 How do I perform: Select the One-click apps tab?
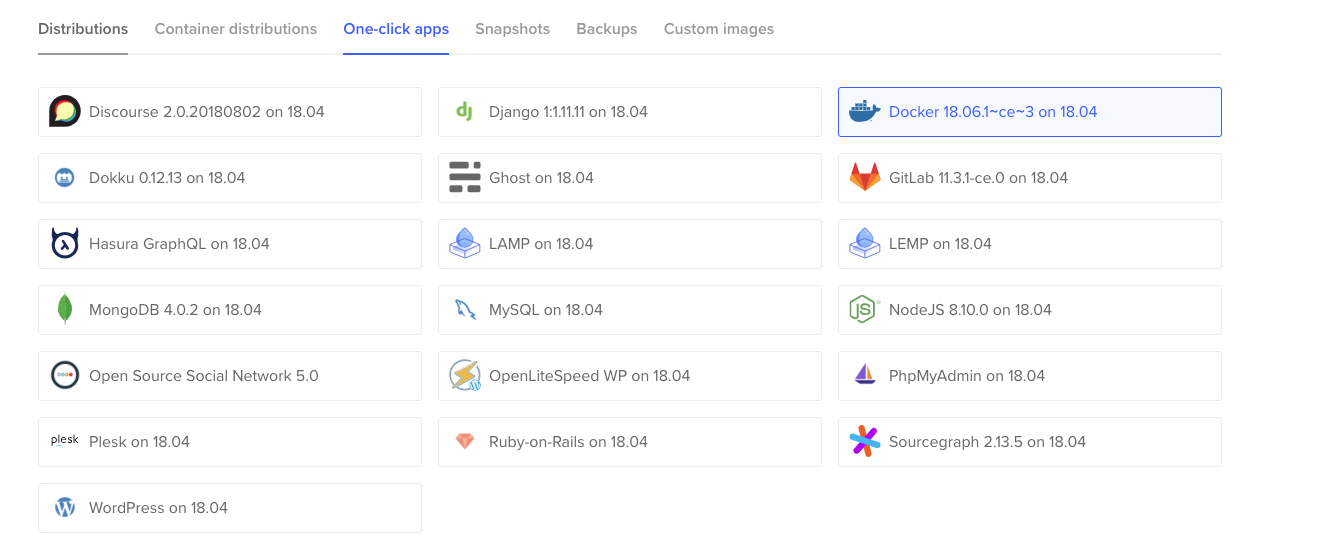click(396, 29)
